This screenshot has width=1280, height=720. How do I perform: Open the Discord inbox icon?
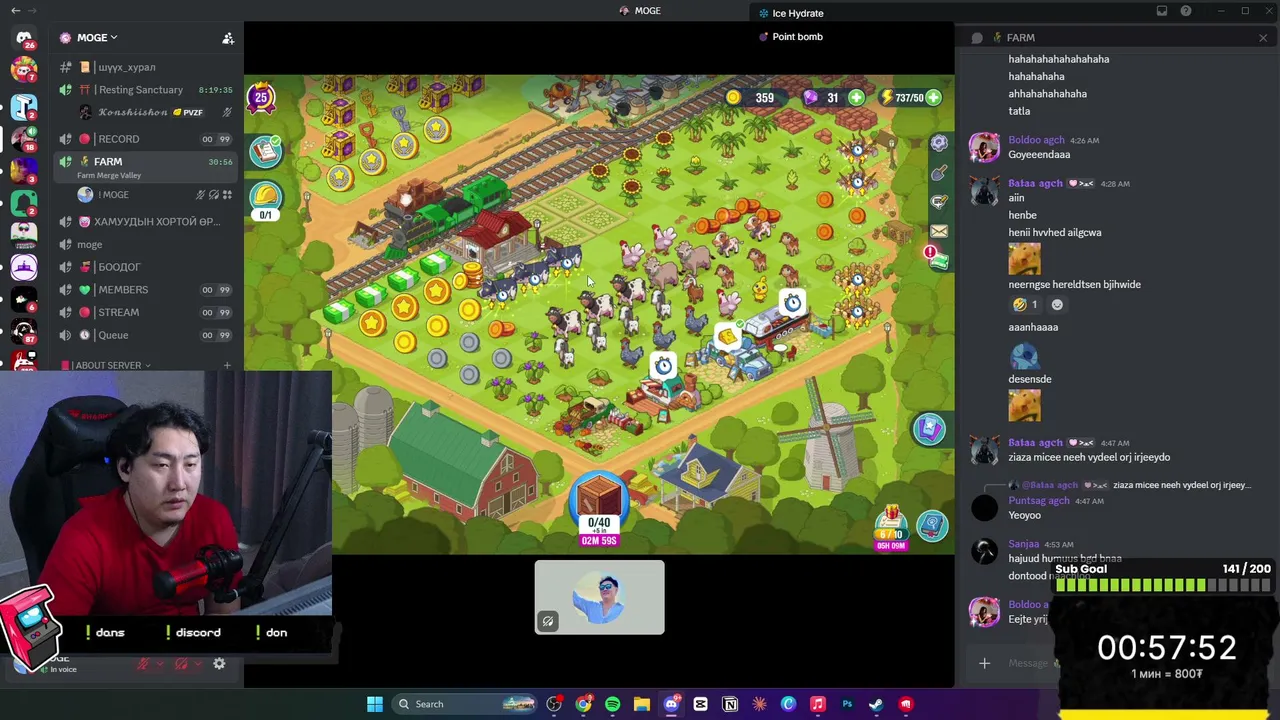(x=1162, y=11)
